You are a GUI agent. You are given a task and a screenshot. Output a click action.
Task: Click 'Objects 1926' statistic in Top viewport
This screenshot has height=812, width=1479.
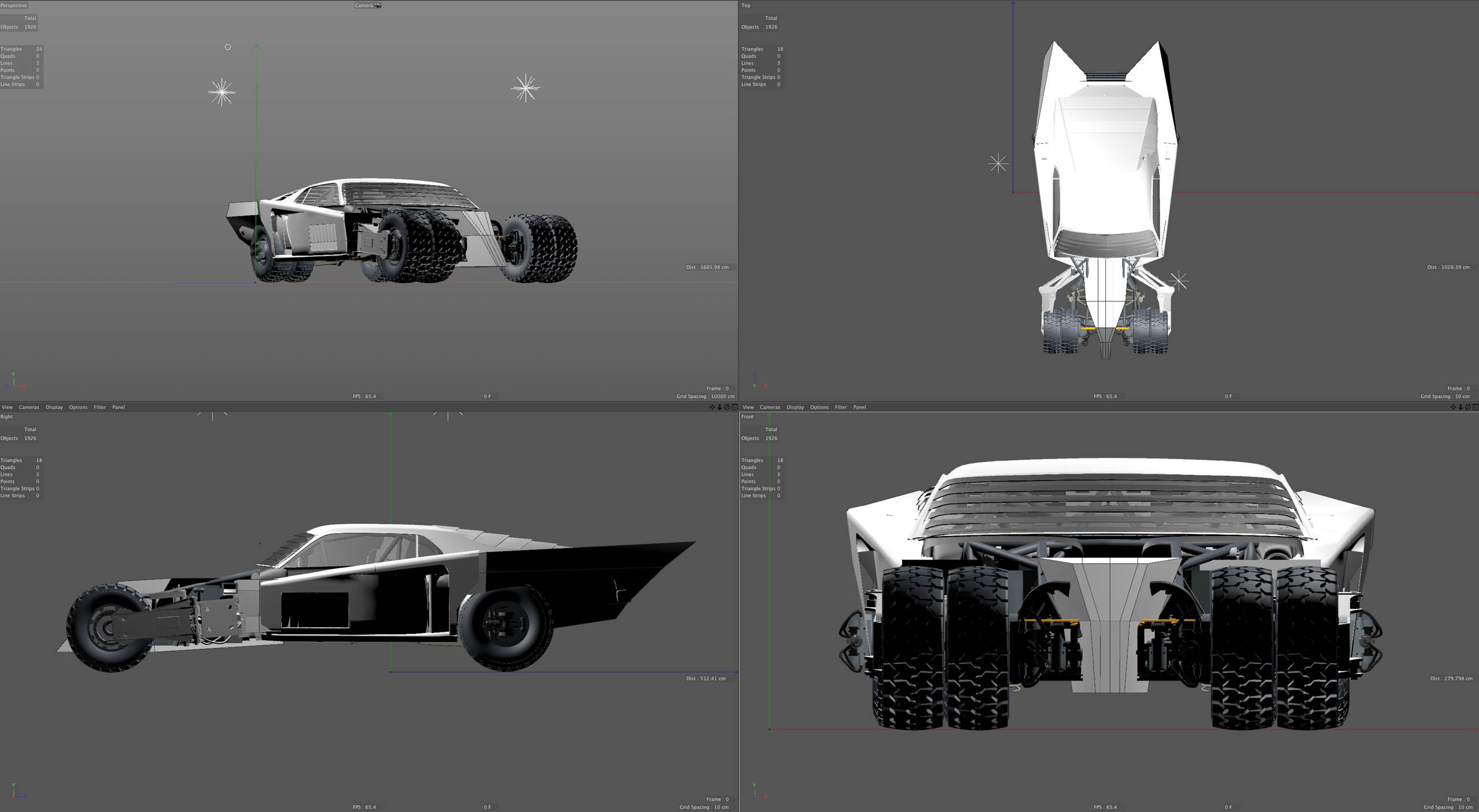(x=759, y=27)
